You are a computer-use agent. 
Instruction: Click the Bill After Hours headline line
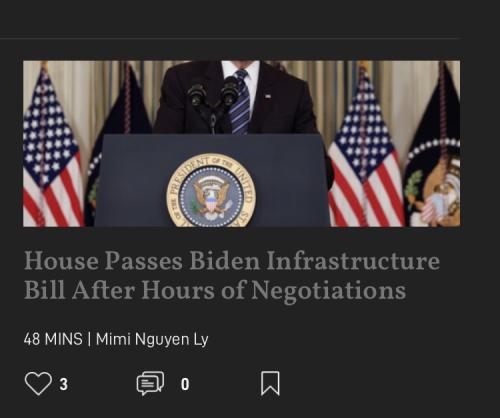tap(215, 291)
